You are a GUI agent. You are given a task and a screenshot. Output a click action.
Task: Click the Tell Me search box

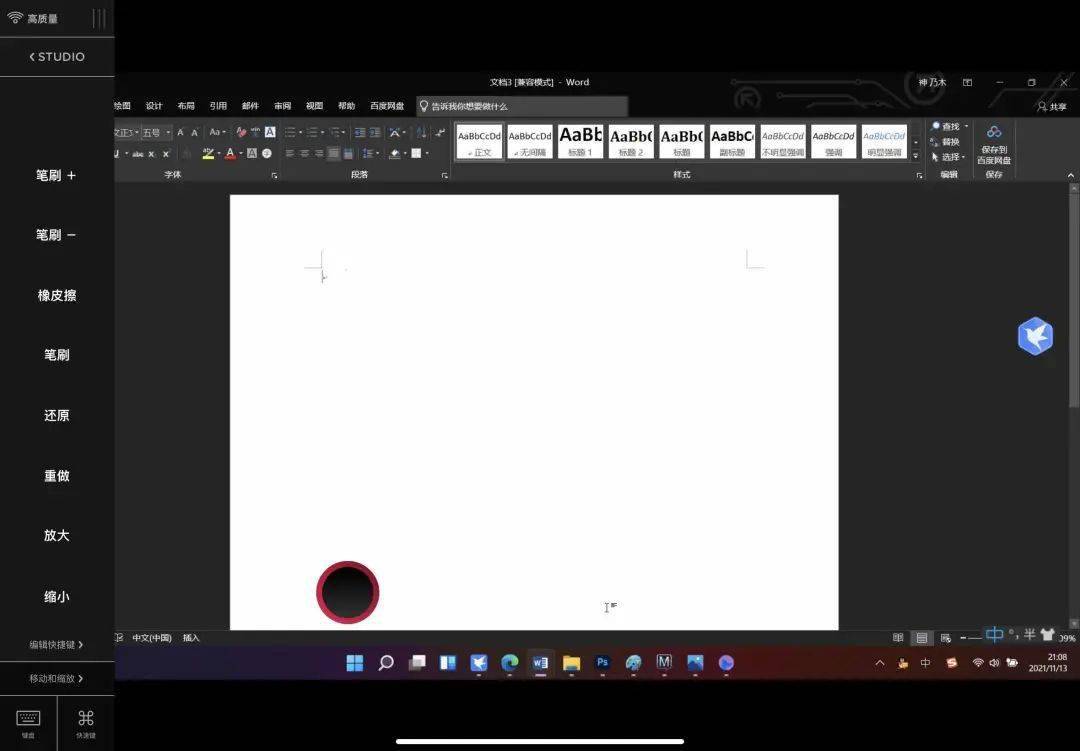pos(520,106)
